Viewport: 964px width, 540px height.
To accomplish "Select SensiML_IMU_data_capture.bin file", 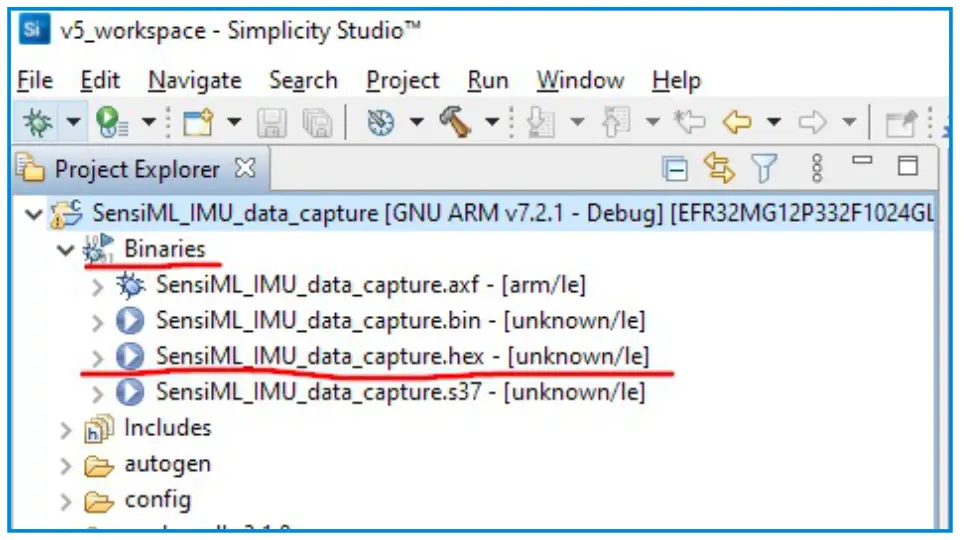I will [x=400, y=320].
